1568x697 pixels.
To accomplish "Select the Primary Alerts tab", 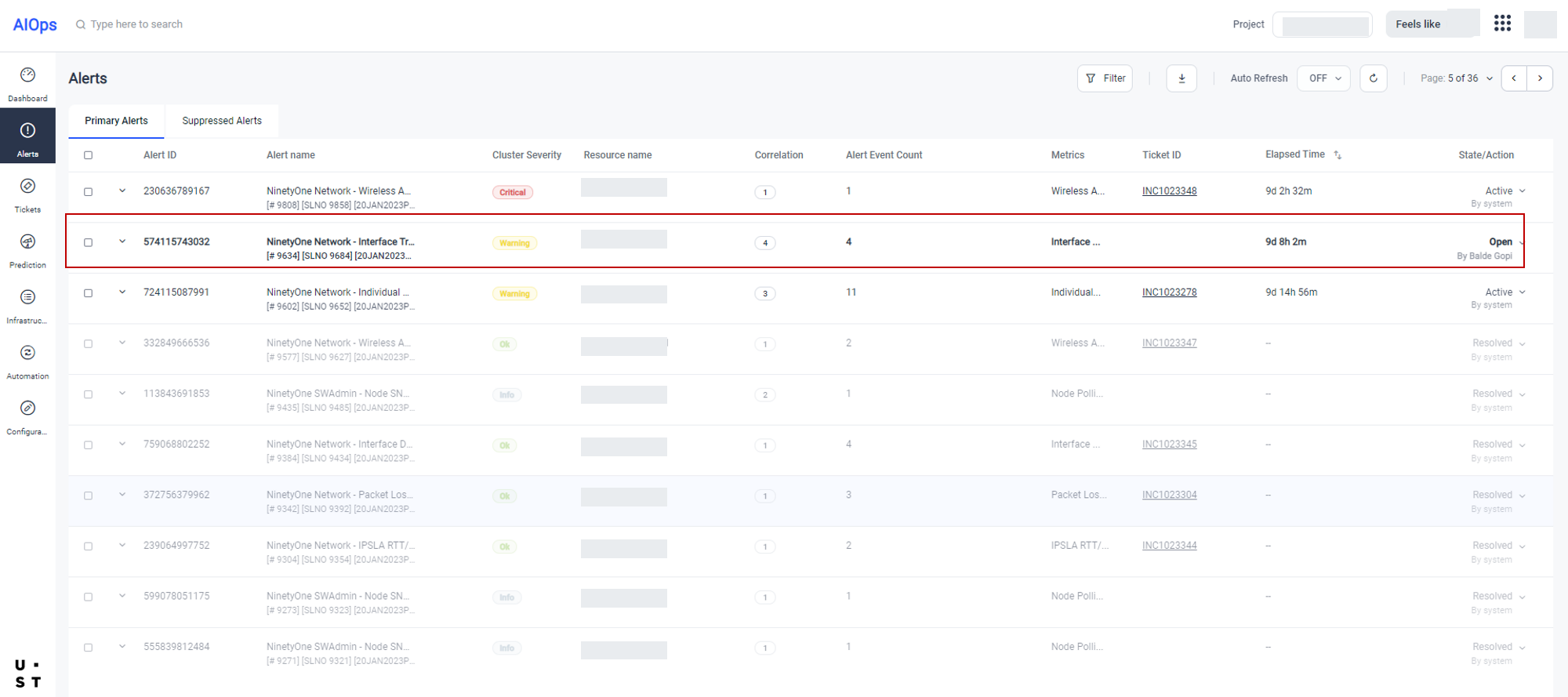I will pos(116,121).
